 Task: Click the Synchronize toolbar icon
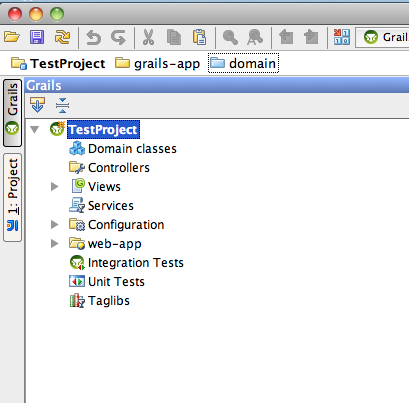(x=62, y=37)
